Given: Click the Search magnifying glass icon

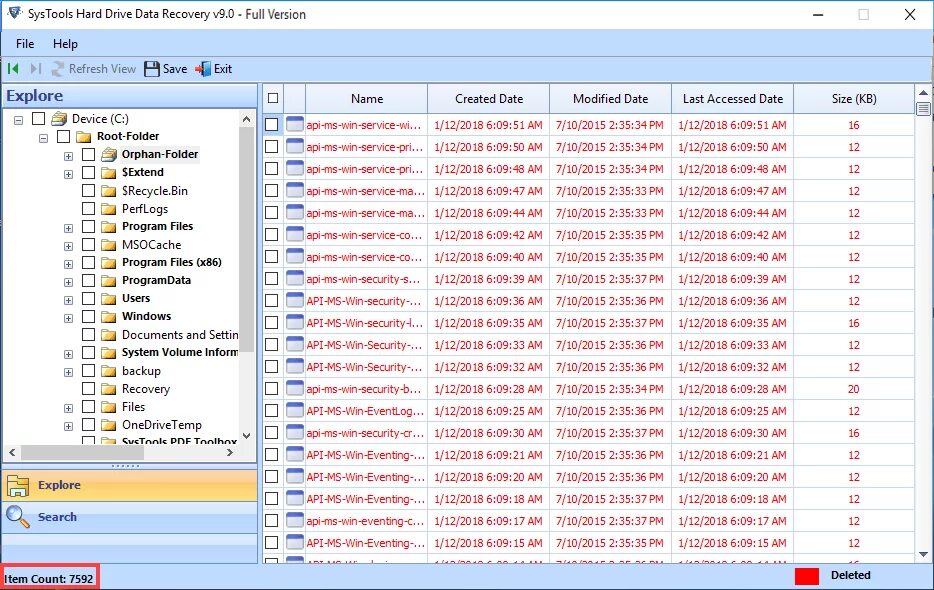Looking at the screenshot, I should [17, 517].
